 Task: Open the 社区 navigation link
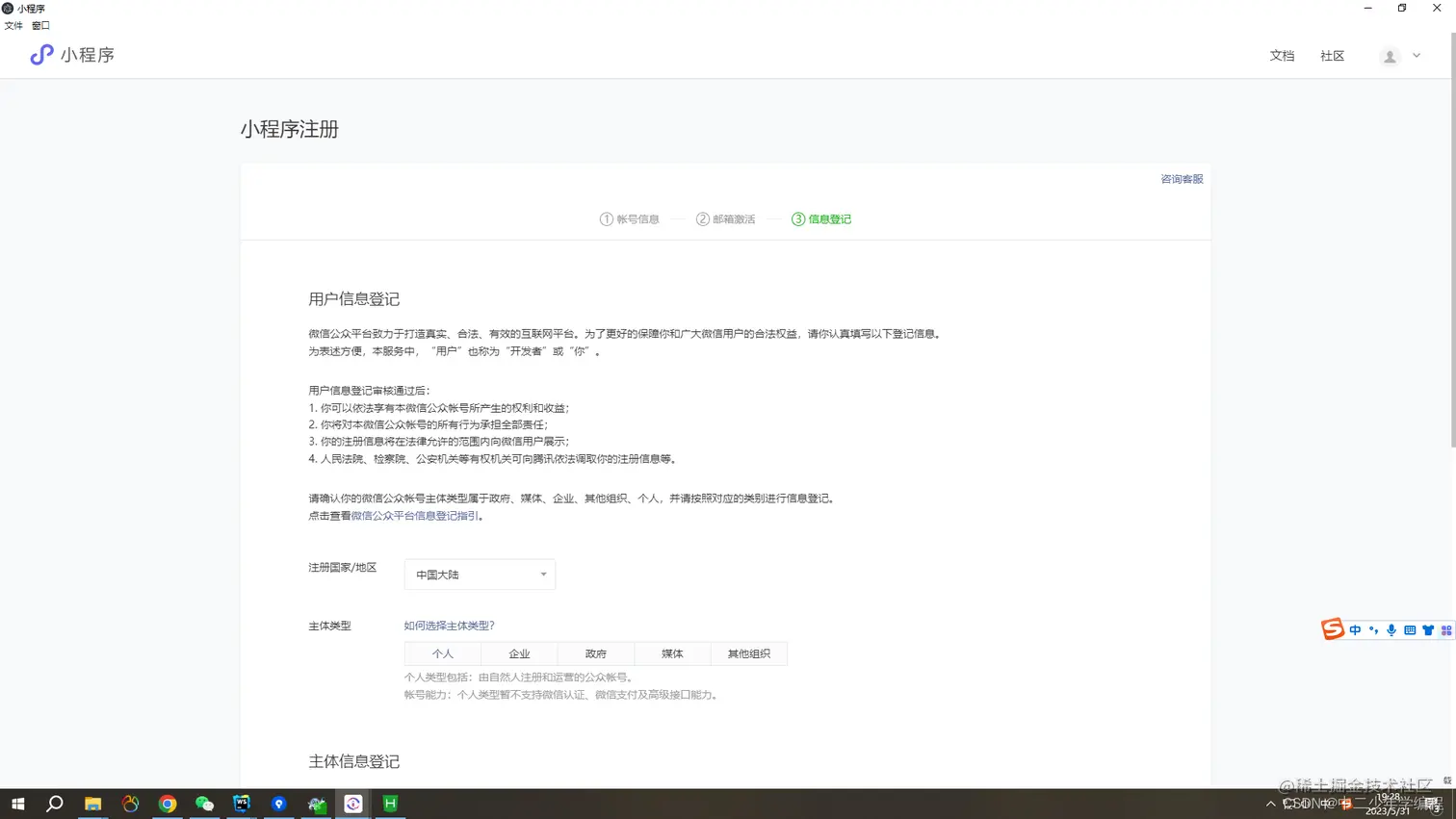[x=1332, y=56]
